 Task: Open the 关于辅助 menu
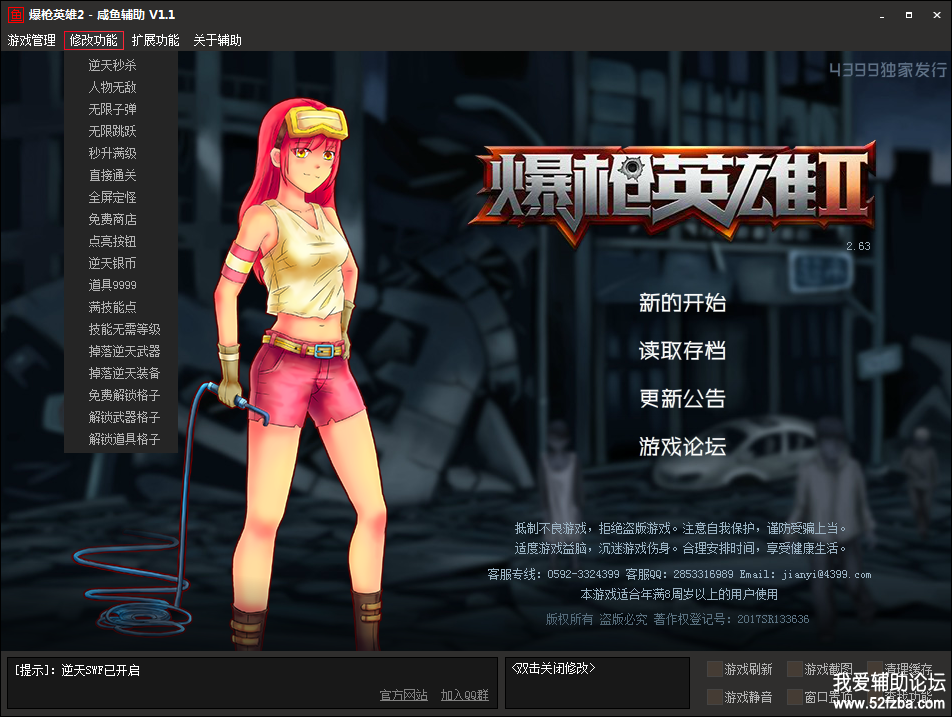coord(217,40)
